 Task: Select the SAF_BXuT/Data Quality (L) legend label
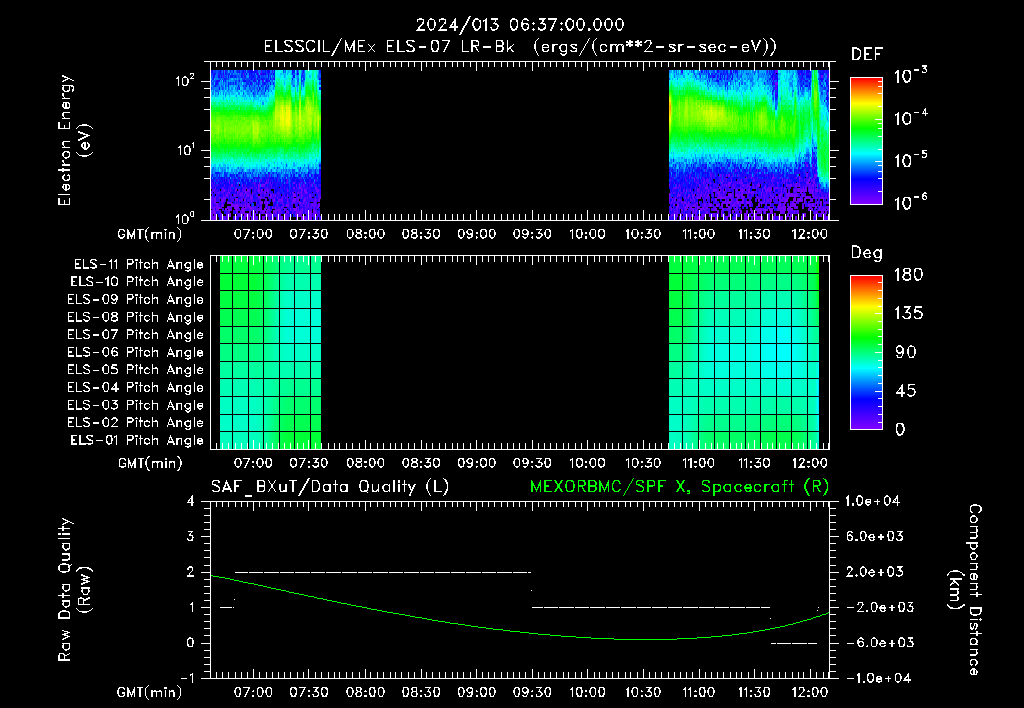[x=330, y=487]
